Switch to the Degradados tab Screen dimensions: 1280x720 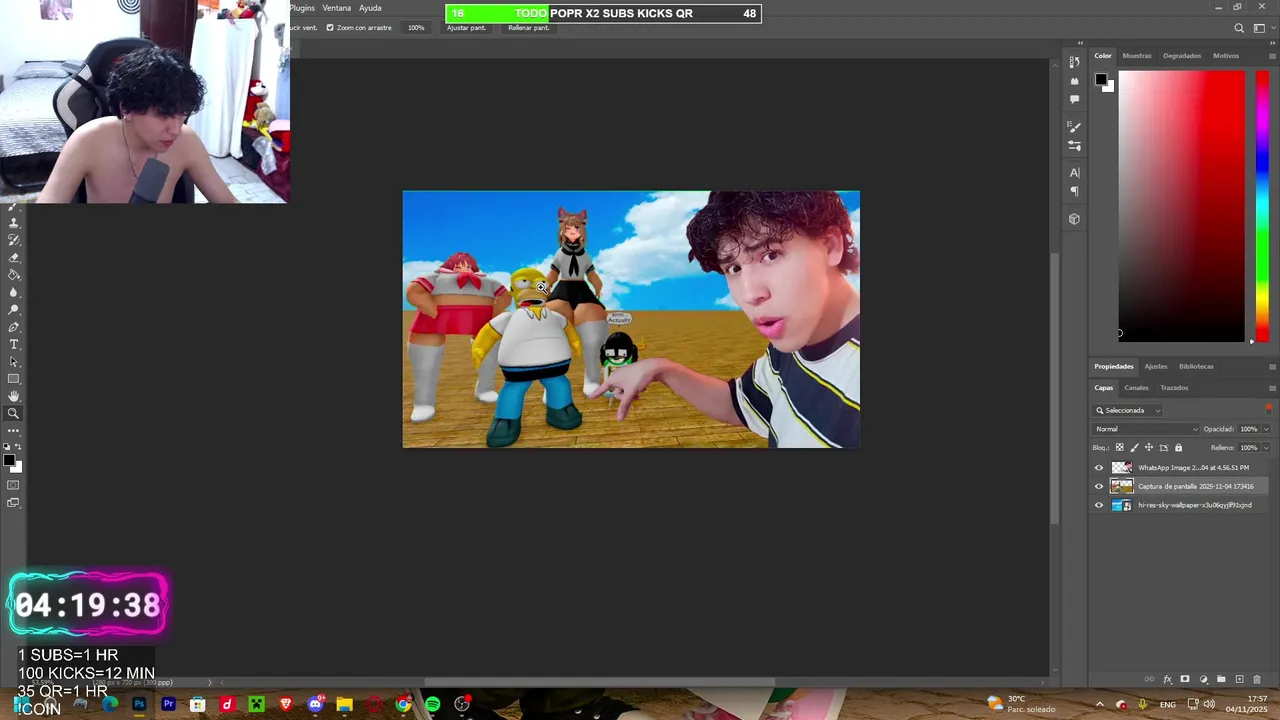[x=1182, y=56]
